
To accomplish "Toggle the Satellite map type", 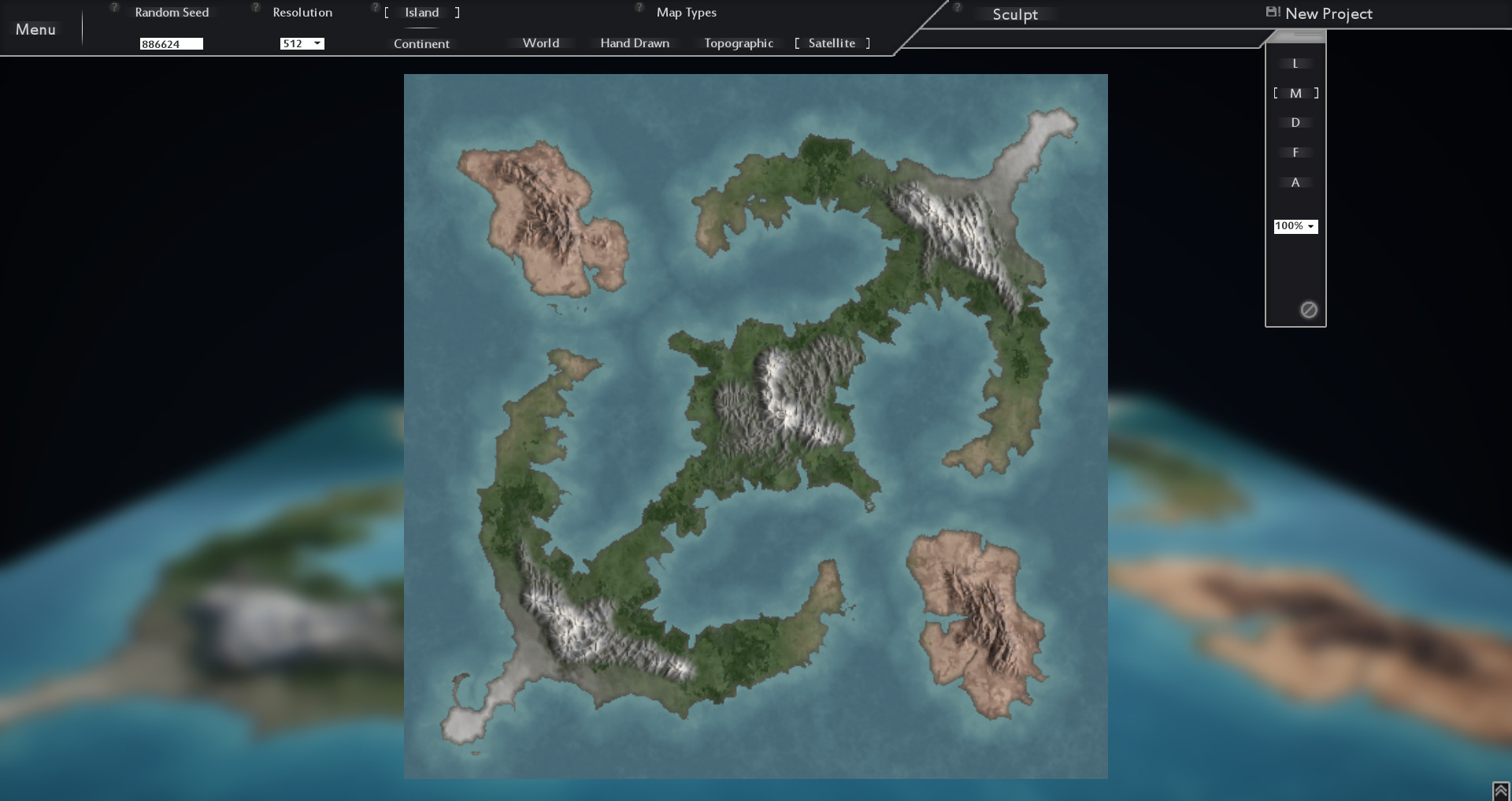I will tap(831, 43).
